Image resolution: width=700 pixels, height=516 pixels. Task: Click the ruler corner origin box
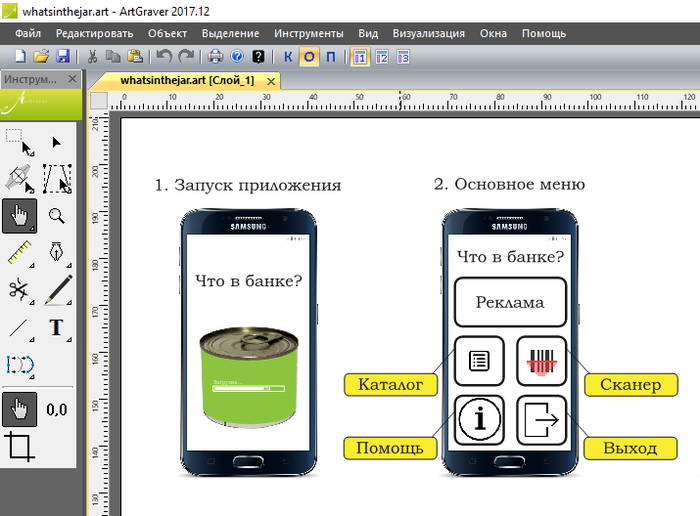99,101
